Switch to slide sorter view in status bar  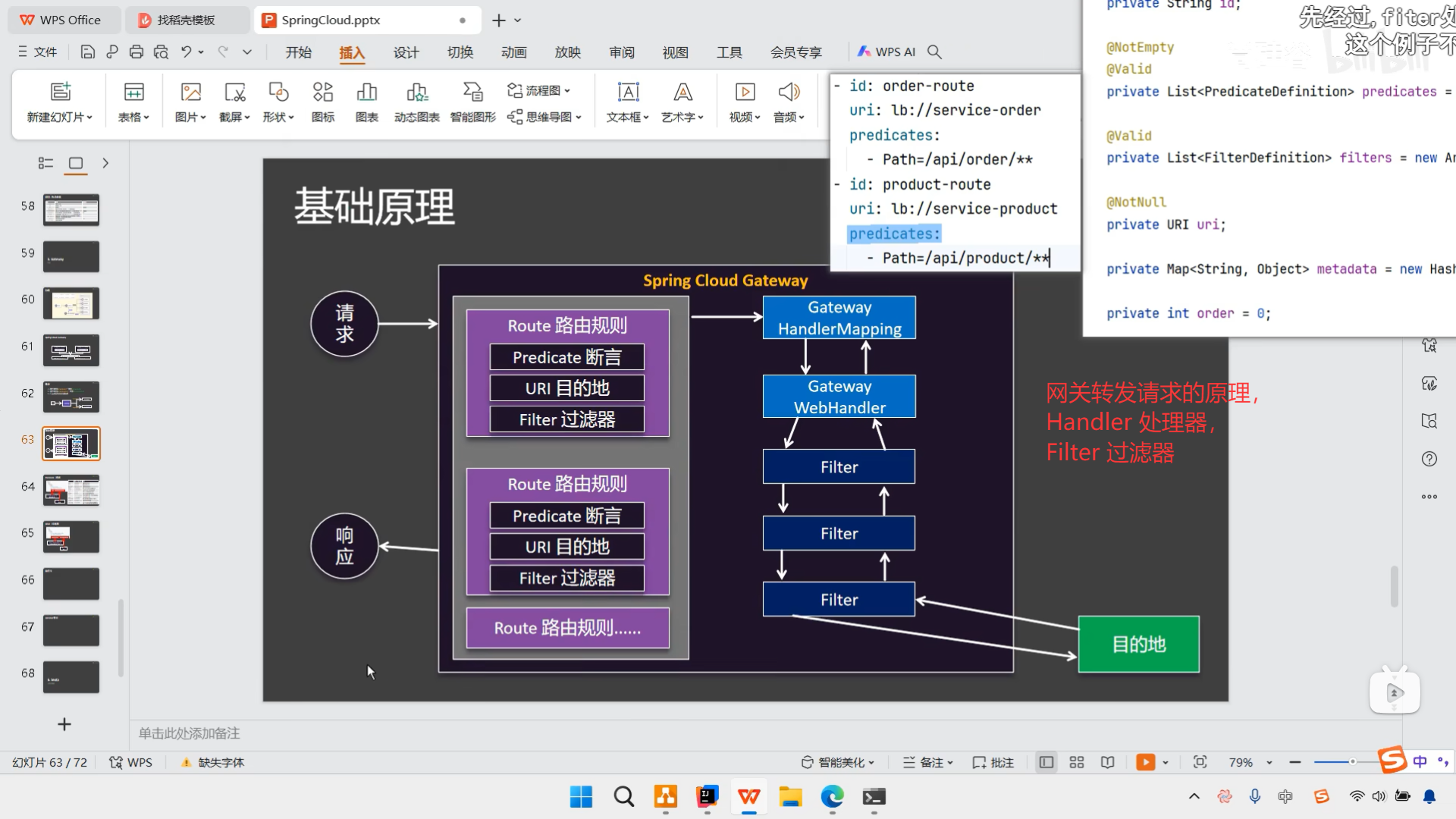[1077, 762]
